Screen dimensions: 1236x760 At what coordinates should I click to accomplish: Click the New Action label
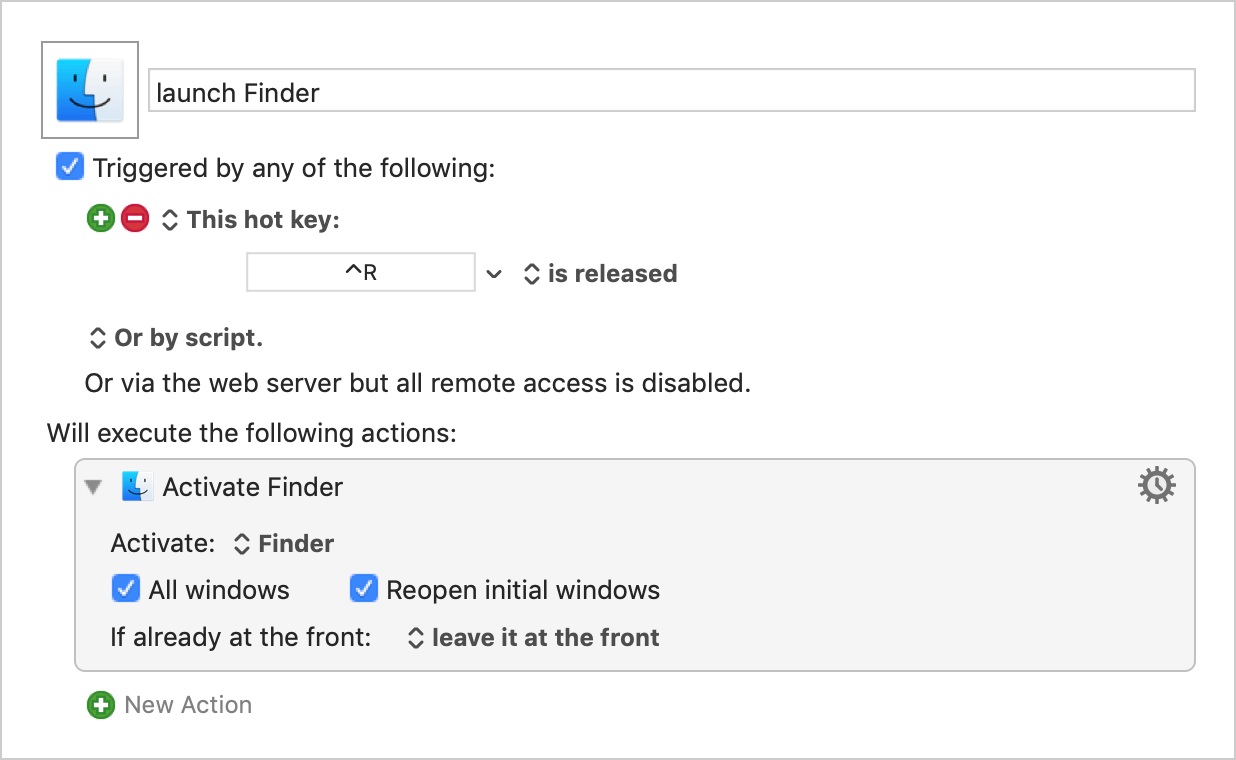(188, 705)
